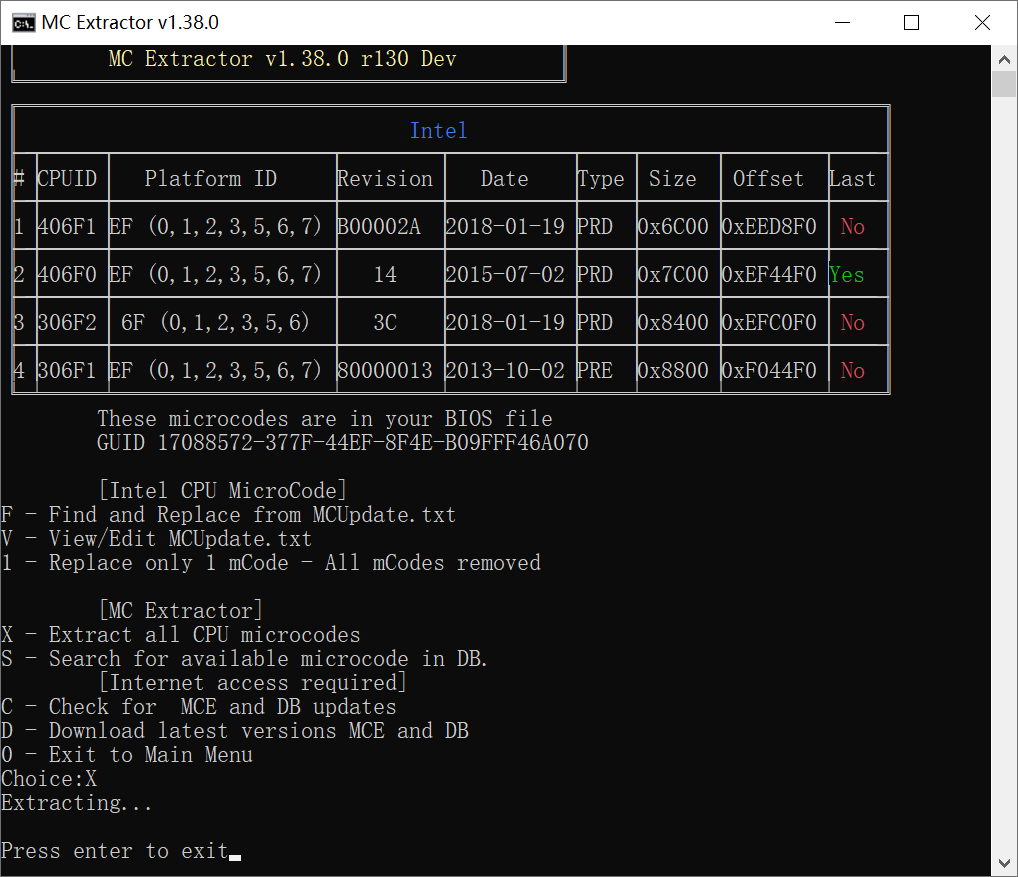Viewport: 1018px width, 877px height.
Task: Click 'Download latest versions MCE and DB' option
Action: click(x=234, y=731)
